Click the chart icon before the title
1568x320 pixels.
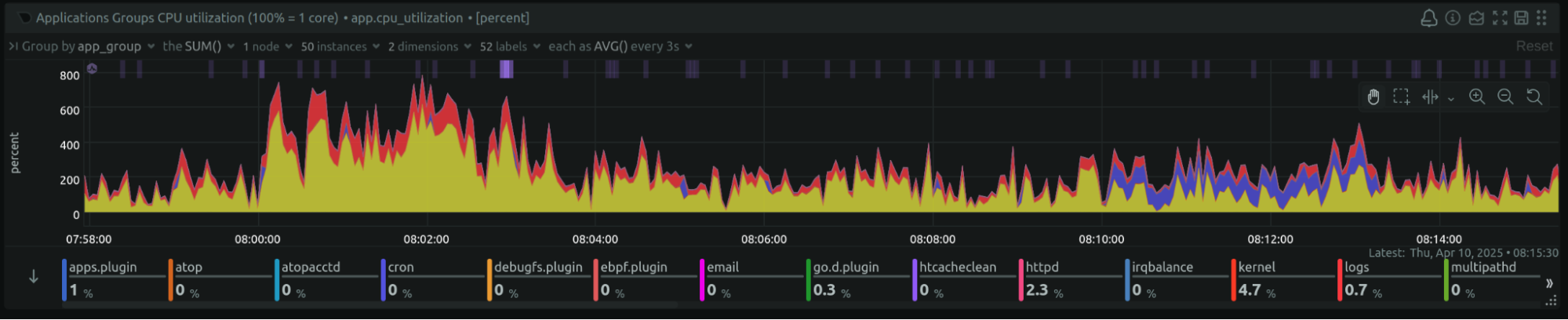tap(25, 18)
